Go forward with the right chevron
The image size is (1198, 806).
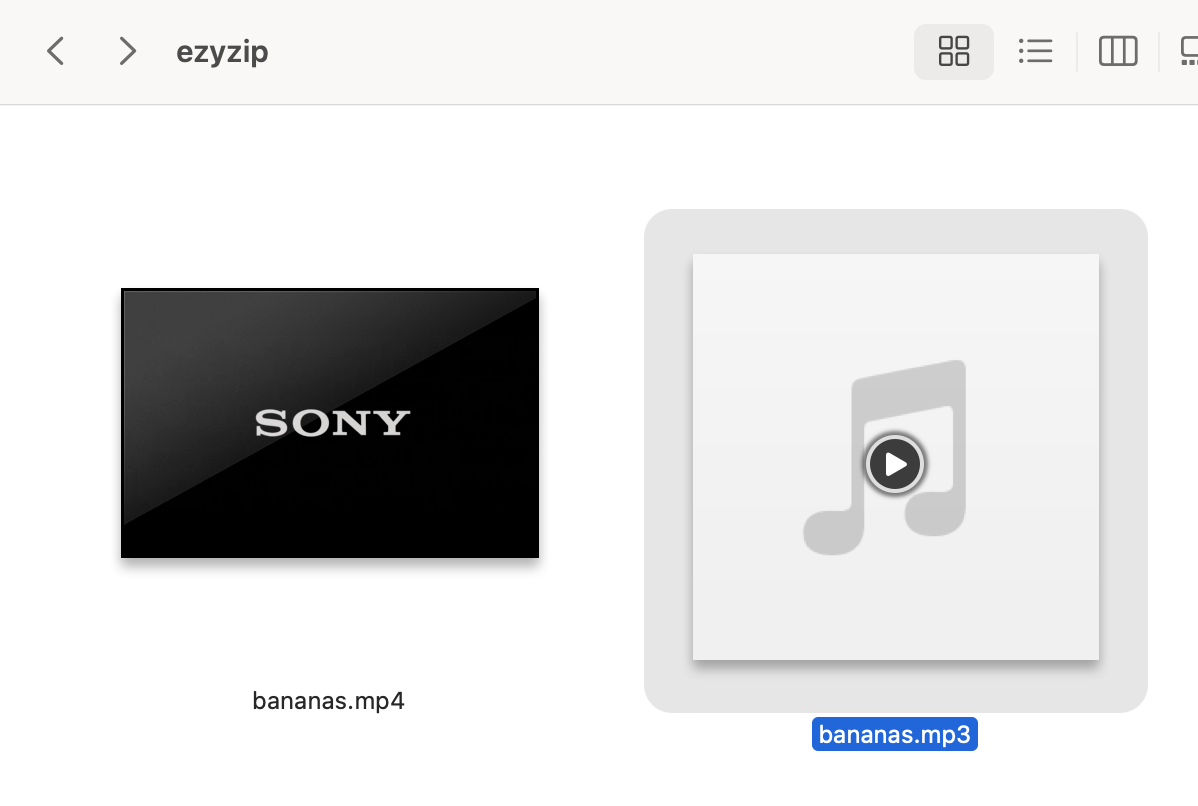click(128, 52)
